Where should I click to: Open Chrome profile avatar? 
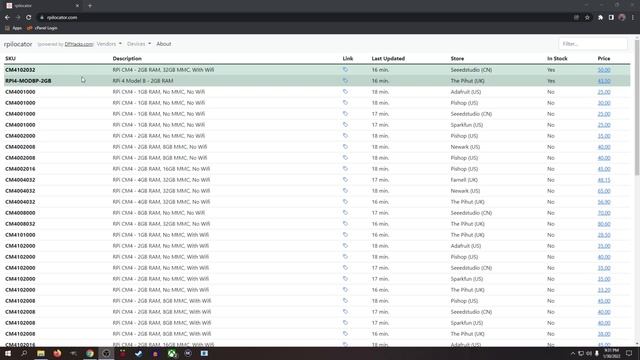coord(622,18)
